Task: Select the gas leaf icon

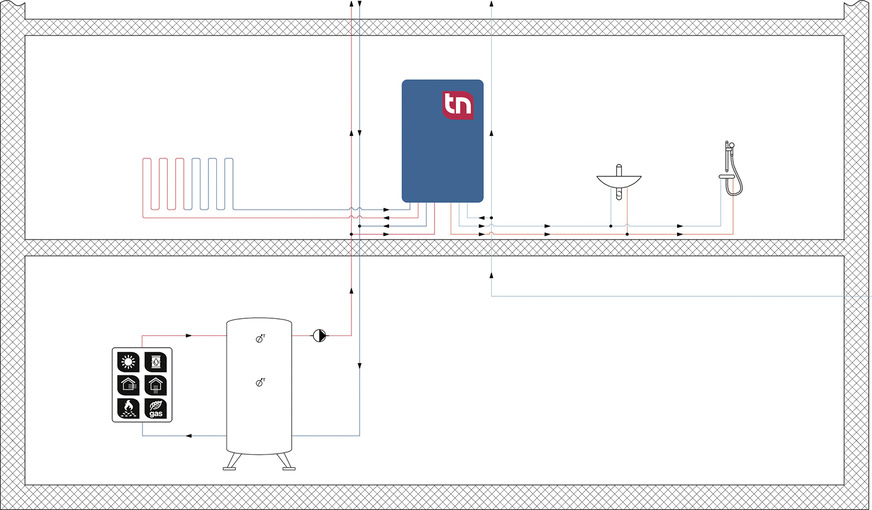Action: click(155, 408)
